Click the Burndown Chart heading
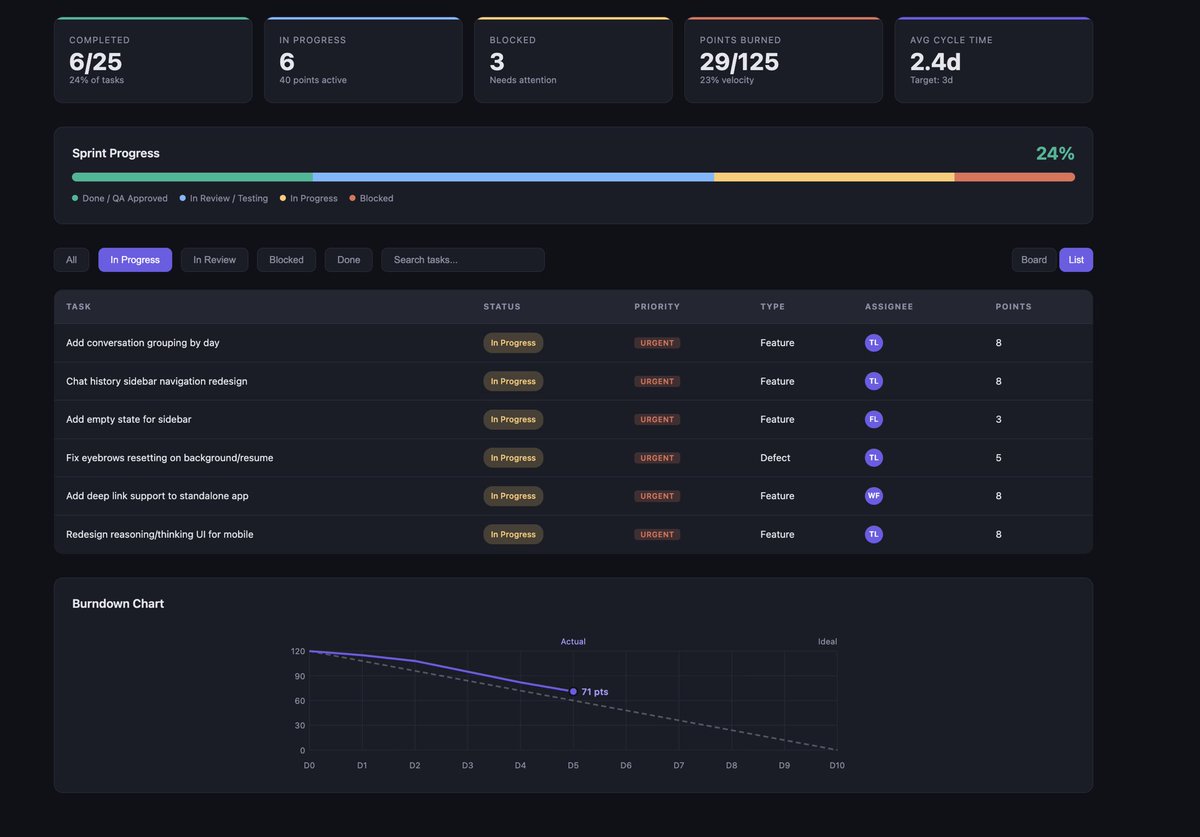Image resolution: width=1200 pixels, height=837 pixels. coord(118,604)
